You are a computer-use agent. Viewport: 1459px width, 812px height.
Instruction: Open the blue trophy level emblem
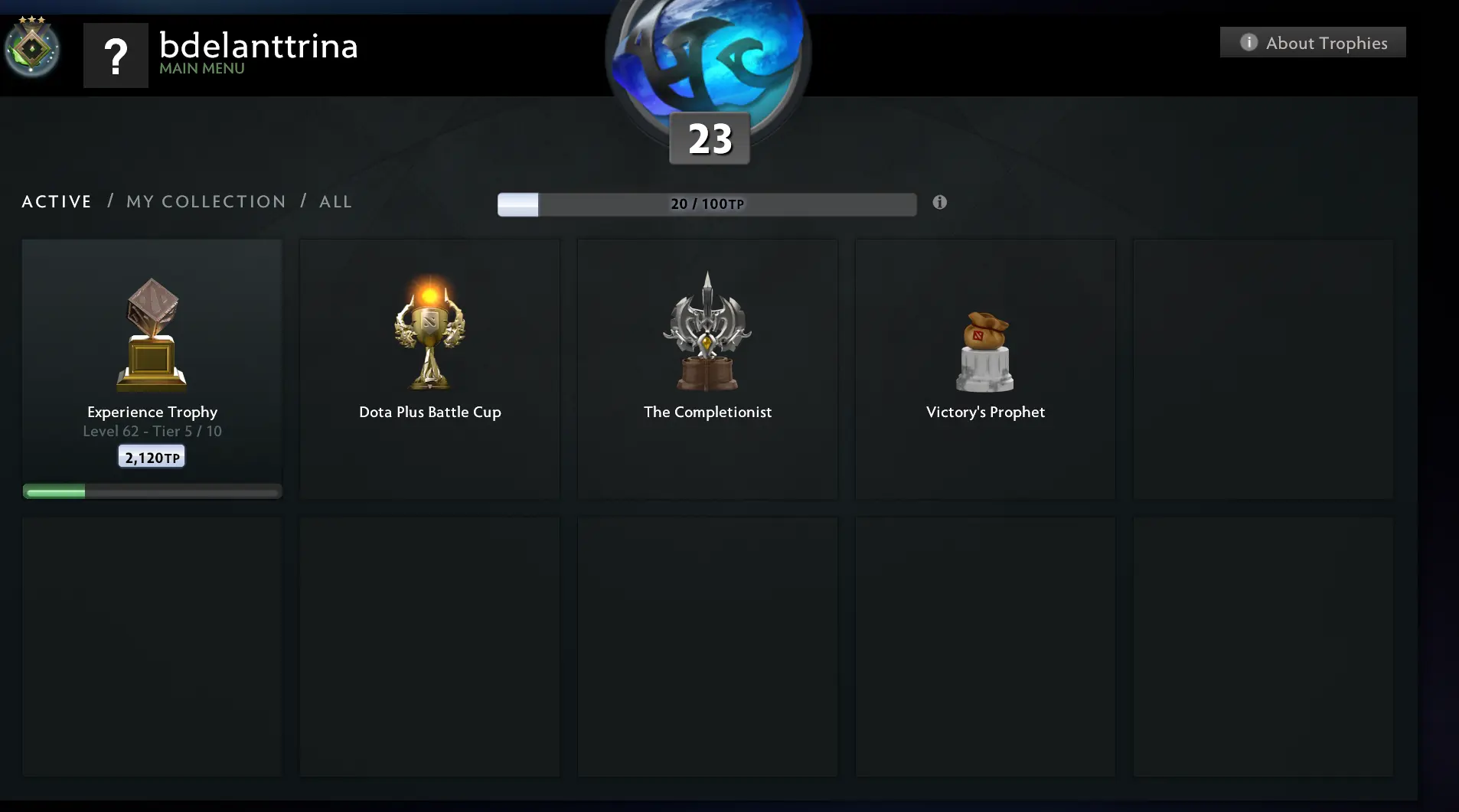click(x=708, y=55)
